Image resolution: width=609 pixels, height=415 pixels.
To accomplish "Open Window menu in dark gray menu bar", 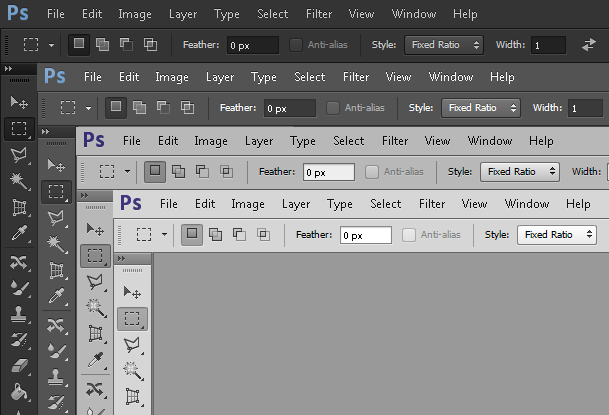I will point(451,77).
